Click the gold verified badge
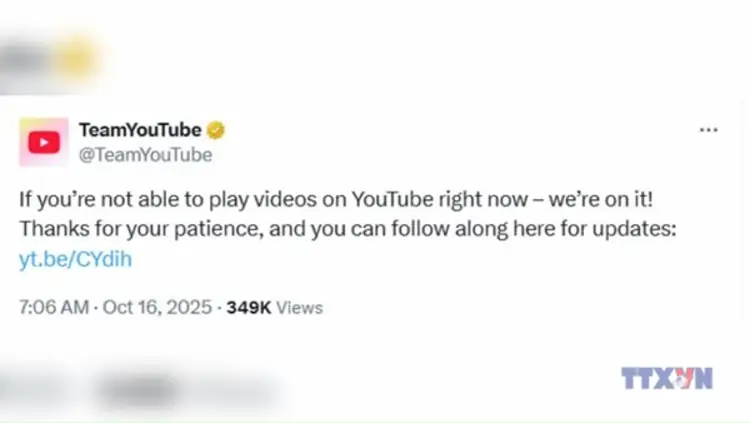The height and width of the screenshot is (423, 750). click(x=216, y=130)
